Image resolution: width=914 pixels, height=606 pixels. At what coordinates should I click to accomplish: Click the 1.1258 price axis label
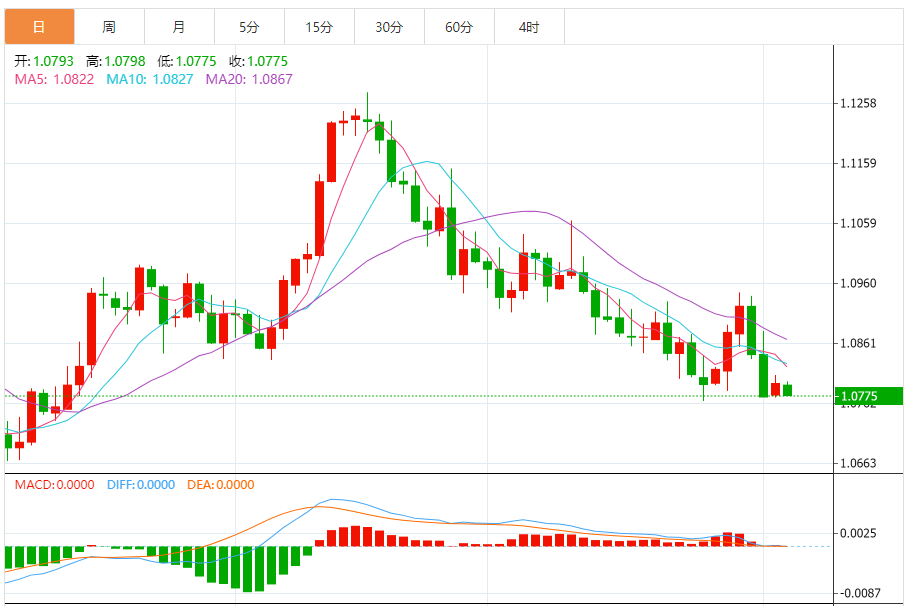tap(858, 104)
